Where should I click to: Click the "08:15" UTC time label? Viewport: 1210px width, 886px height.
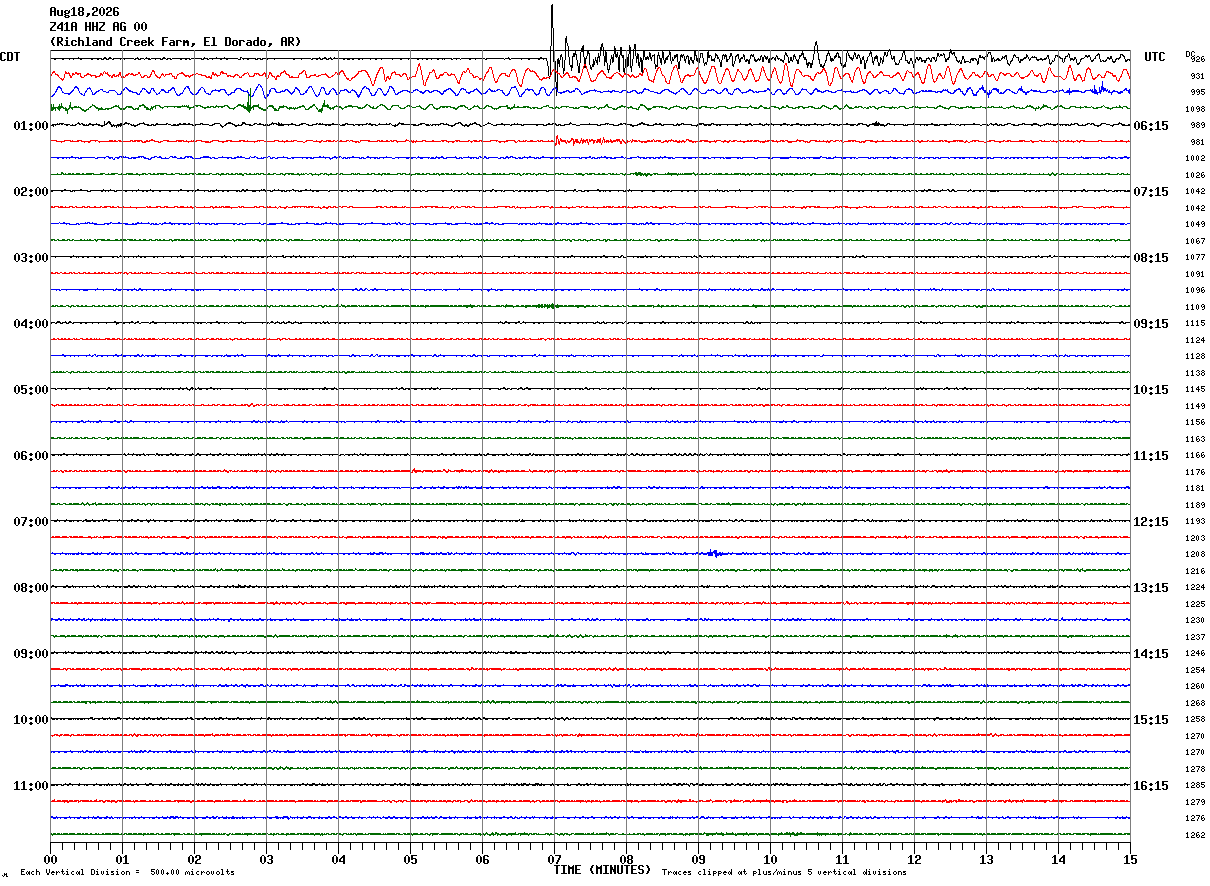pos(1152,258)
